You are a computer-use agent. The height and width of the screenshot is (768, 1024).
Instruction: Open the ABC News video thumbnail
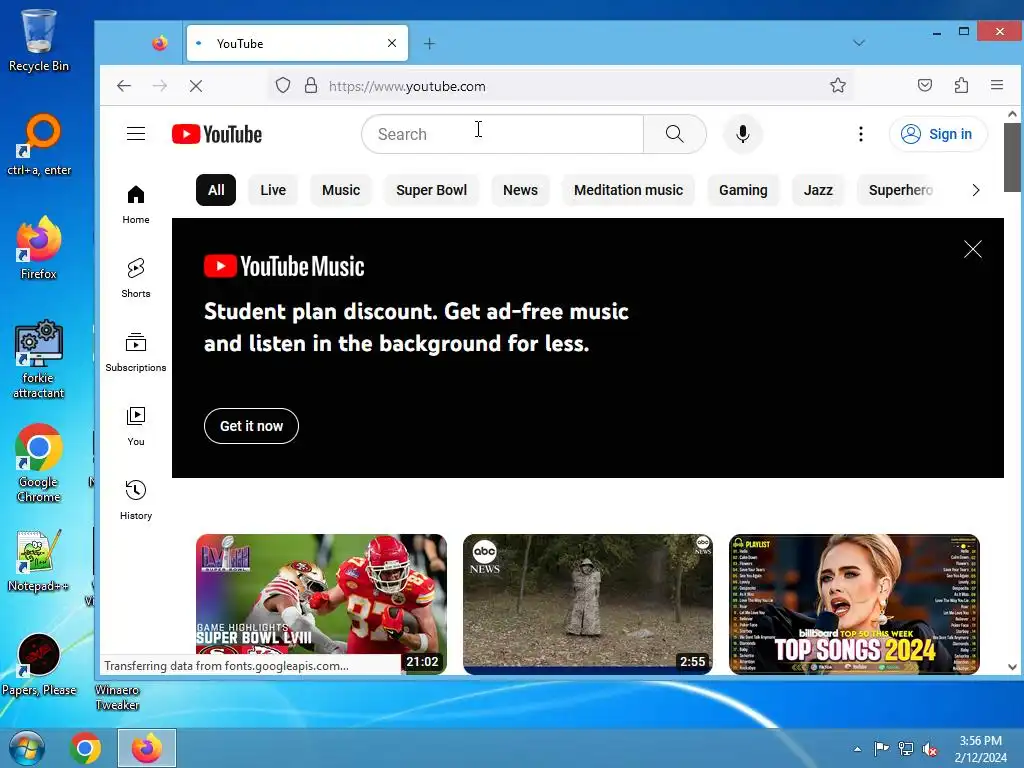(588, 604)
